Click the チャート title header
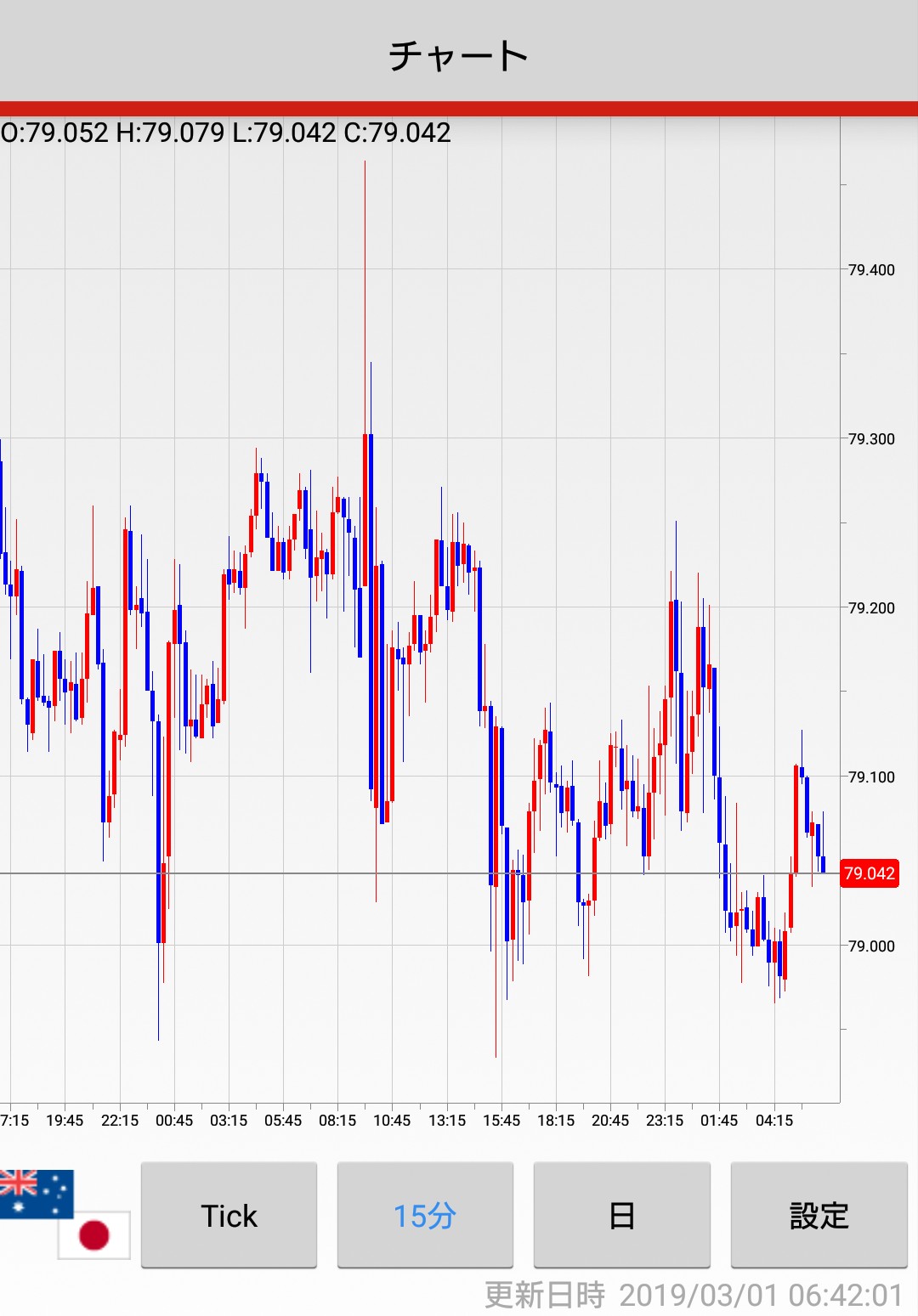This screenshot has height=1316, width=918. click(x=459, y=56)
